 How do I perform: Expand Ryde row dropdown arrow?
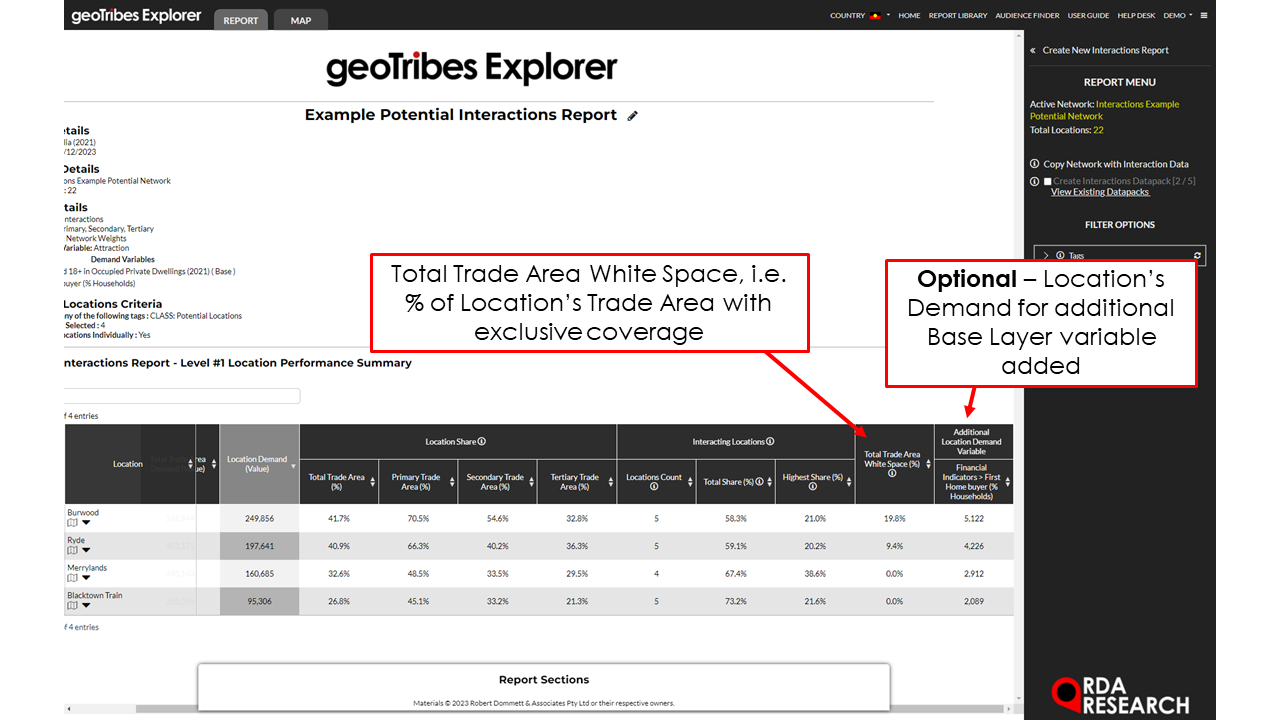[x=86, y=550]
